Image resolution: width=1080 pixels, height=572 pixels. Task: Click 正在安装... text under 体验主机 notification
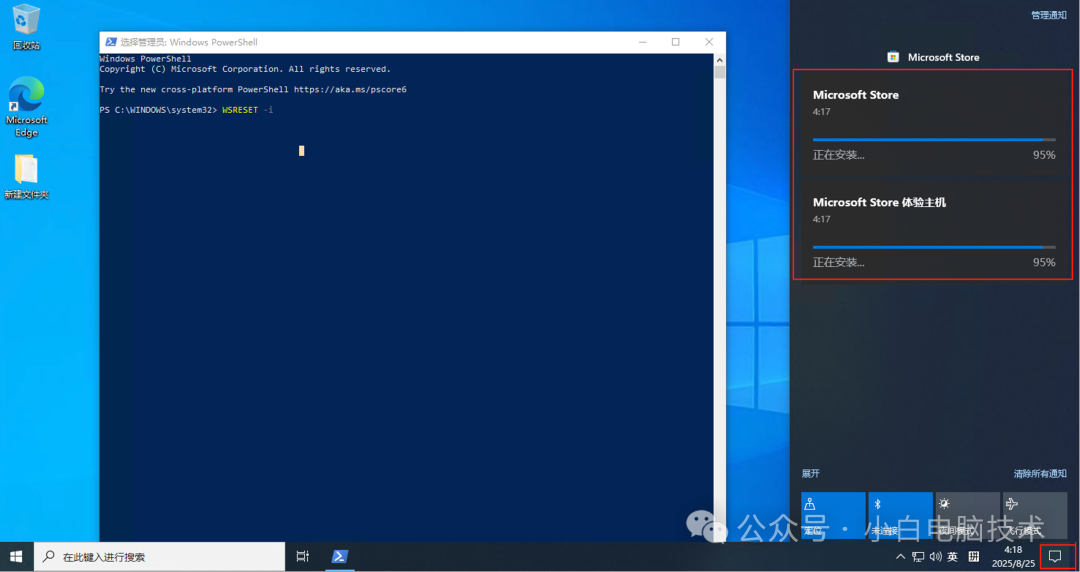(x=838, y=263)
